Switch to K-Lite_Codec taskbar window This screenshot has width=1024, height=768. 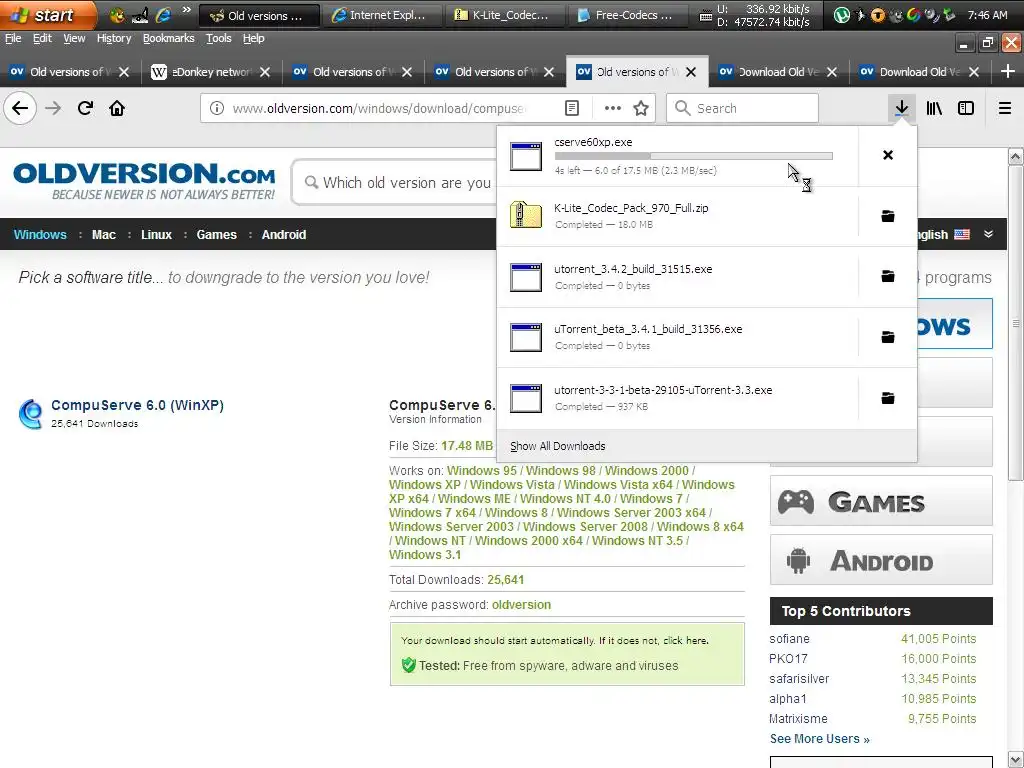click(504, 15)
